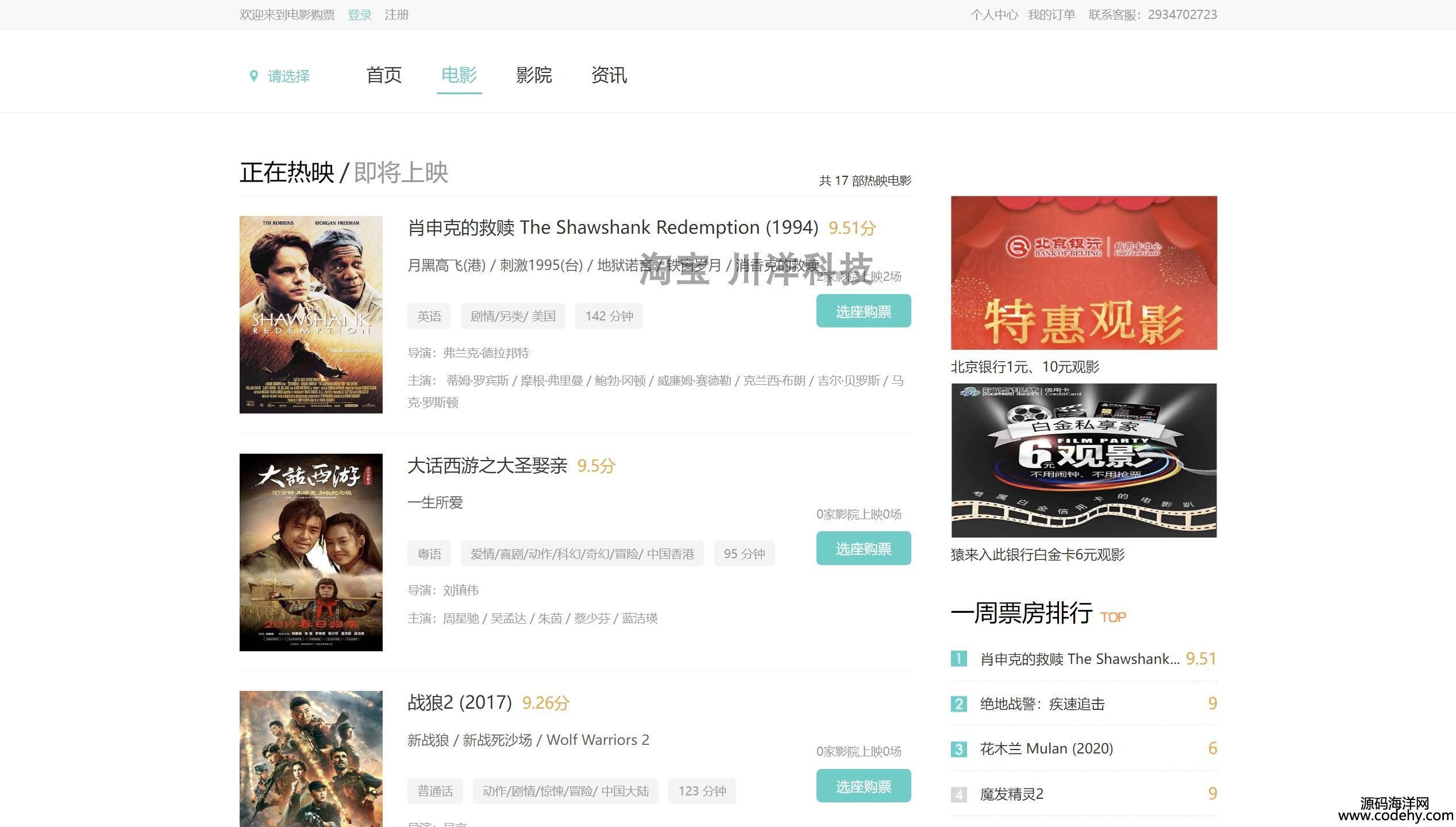Click the 粤语 language tag
The image size is (1456, 827).
pos(429,554)
